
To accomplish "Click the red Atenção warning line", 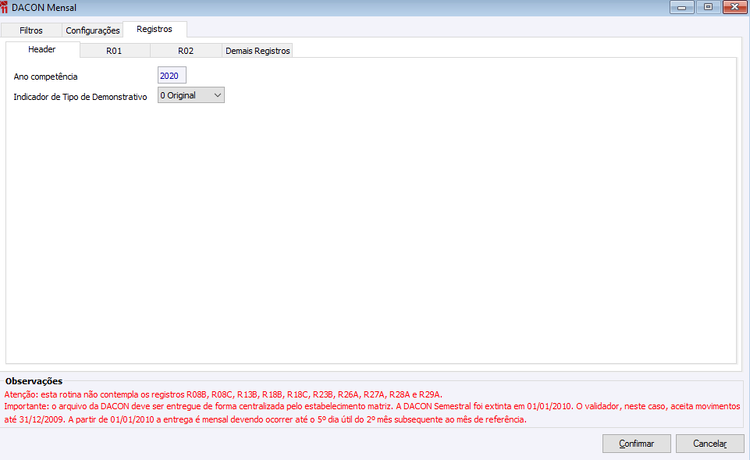I will pos(223,394).
